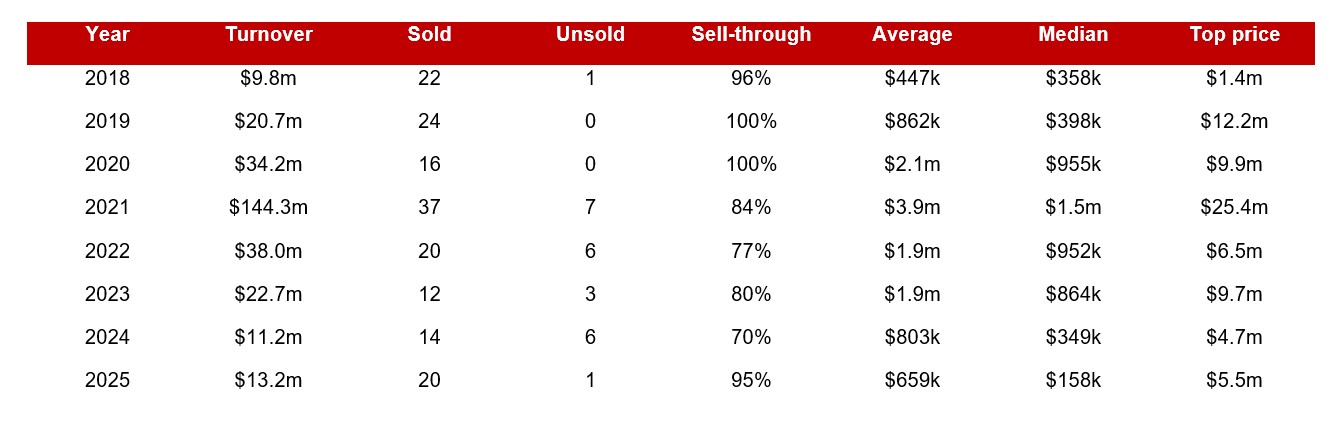Select the $34.2m turnover cell

pos(269,165)
